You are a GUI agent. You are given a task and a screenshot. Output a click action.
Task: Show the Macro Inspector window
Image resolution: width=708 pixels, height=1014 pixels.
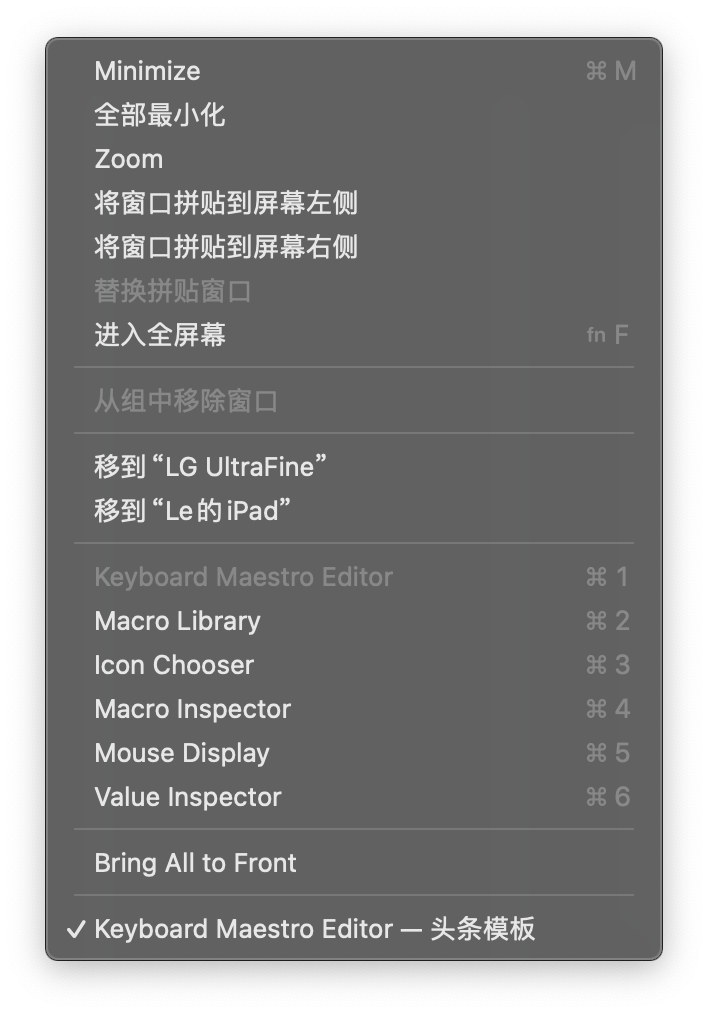click(193, 709)
